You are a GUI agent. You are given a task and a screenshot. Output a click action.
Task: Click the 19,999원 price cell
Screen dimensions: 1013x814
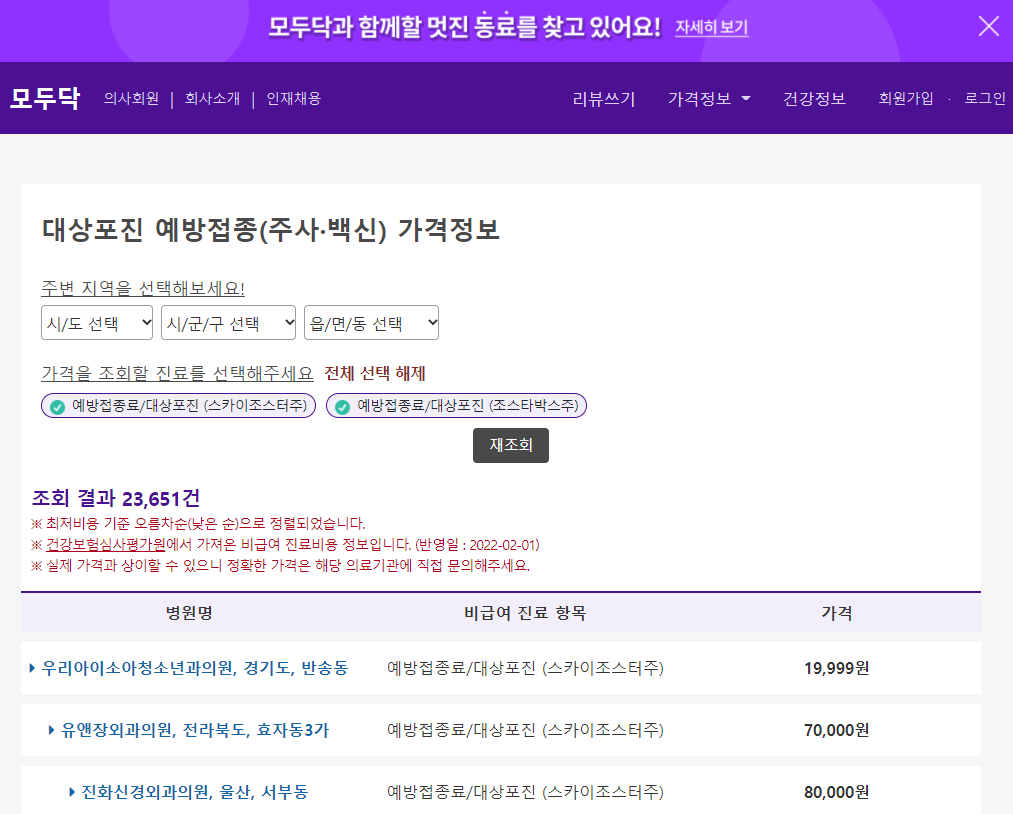pos(836,668)
